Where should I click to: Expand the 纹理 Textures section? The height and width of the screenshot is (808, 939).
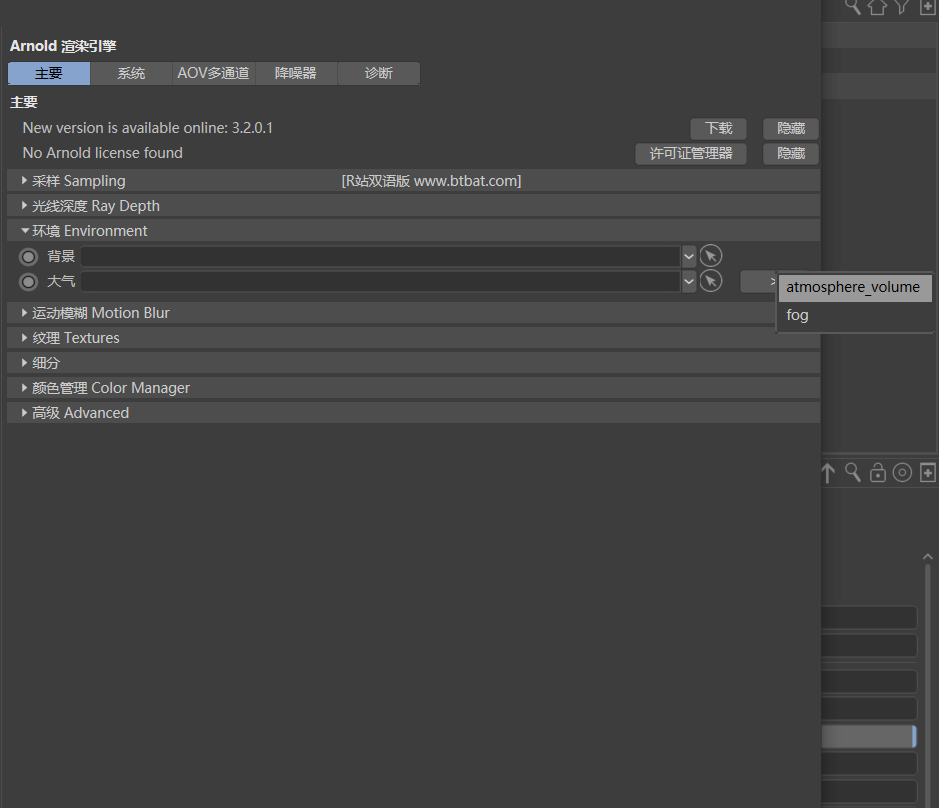coord(413,338)
